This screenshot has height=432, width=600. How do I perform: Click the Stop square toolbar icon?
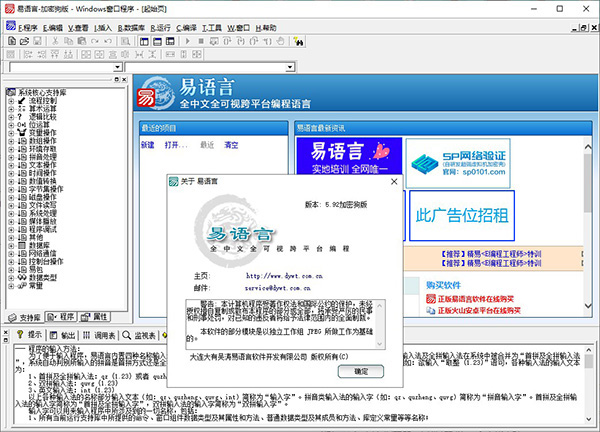point(201,41)
